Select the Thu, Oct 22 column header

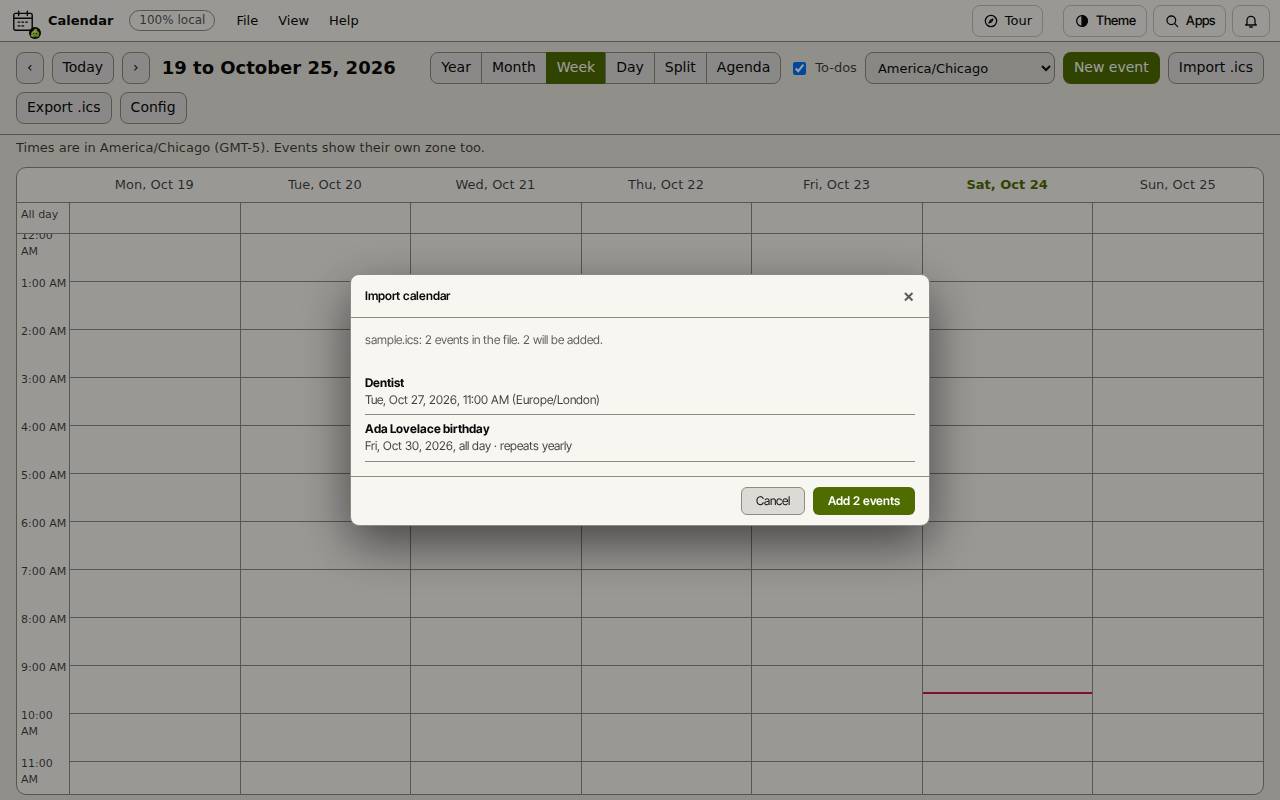coord(666,185)
